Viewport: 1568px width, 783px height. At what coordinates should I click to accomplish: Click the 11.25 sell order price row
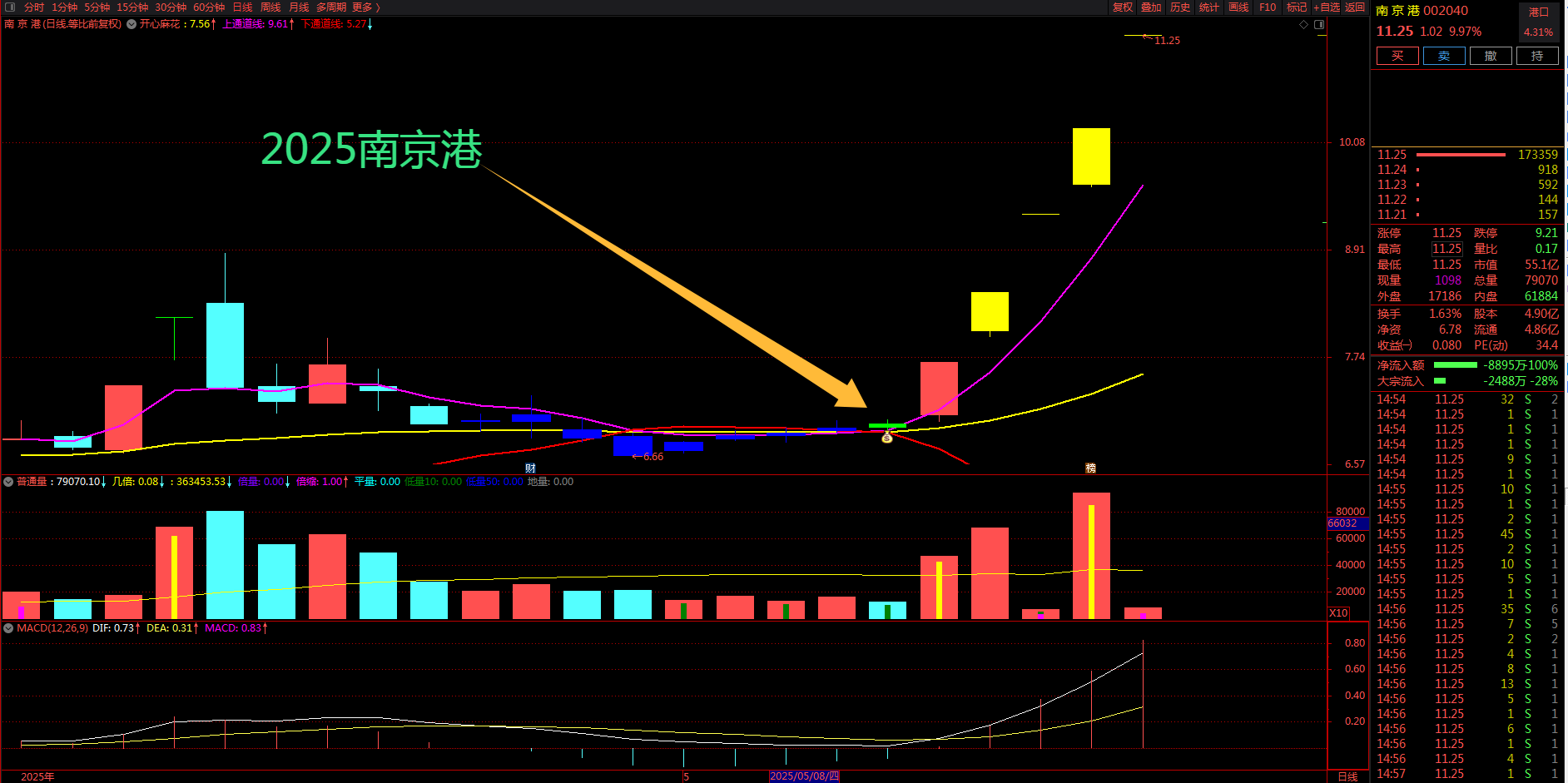point(1467,155)
